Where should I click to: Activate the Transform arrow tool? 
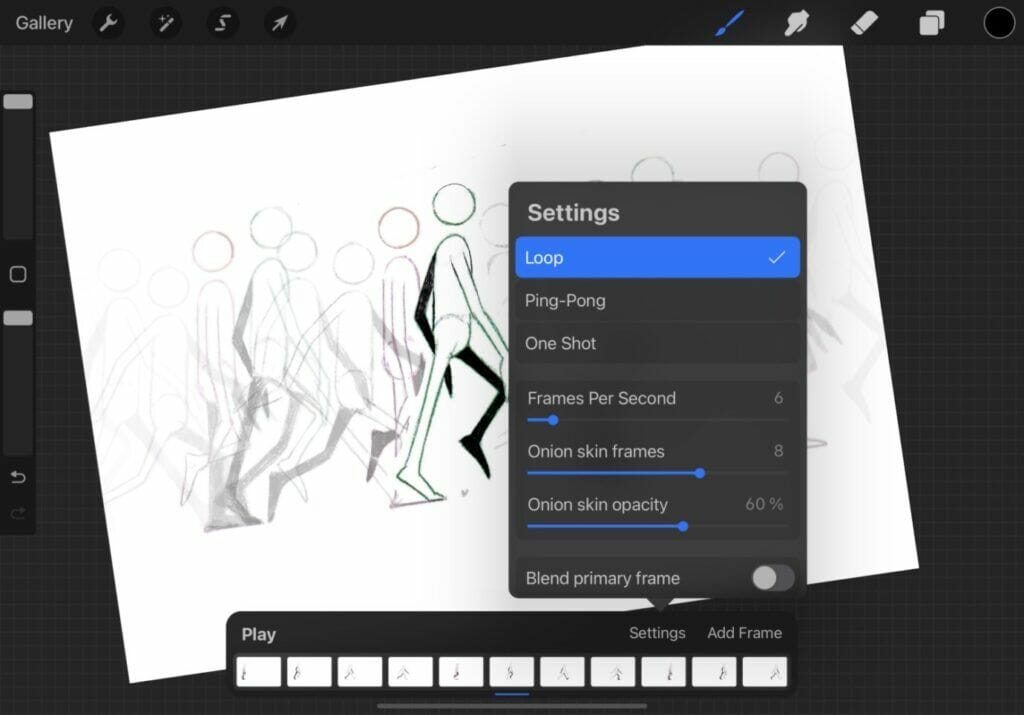[280, 24]
